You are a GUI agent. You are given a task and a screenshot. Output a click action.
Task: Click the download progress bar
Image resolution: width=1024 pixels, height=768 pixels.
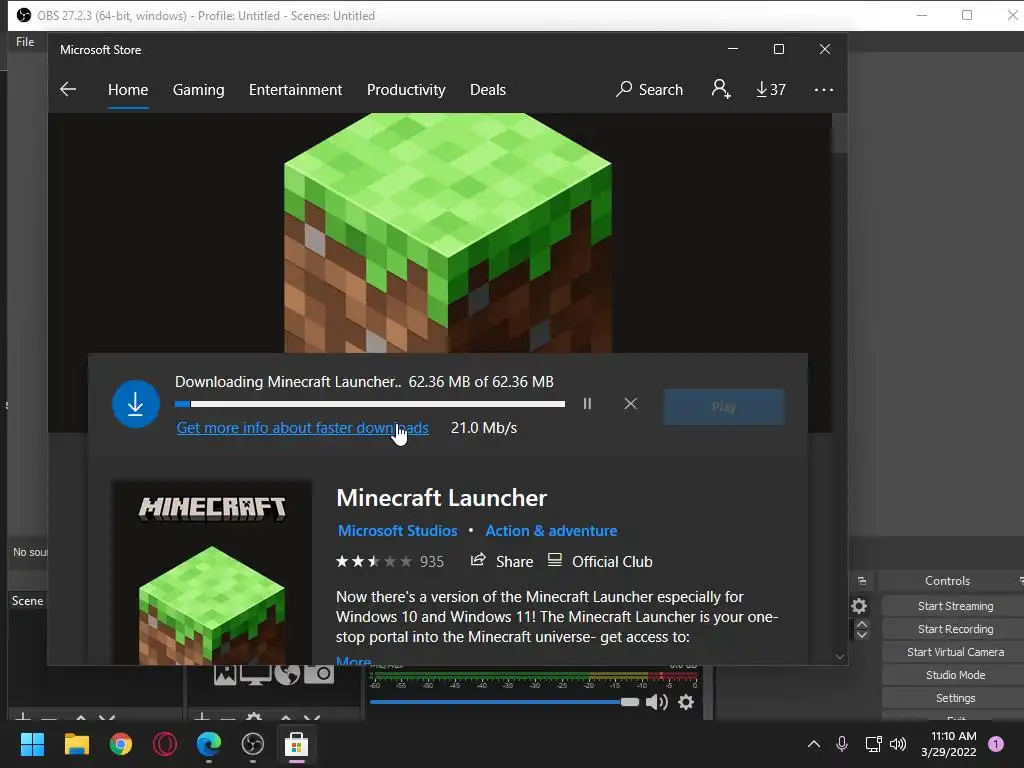pyautogui.click(x=370, y=404)
